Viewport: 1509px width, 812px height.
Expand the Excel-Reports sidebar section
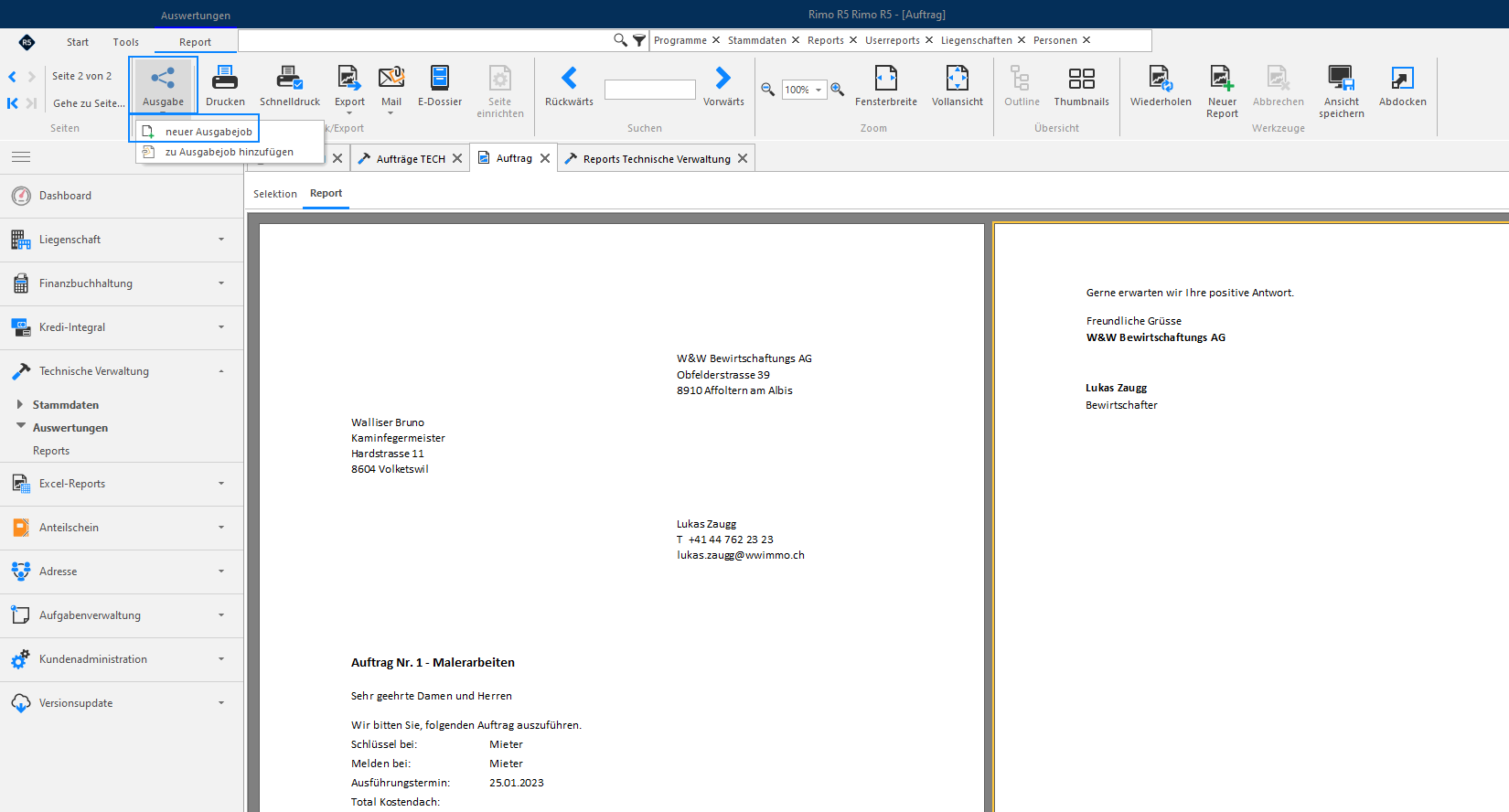pos(122,484)
